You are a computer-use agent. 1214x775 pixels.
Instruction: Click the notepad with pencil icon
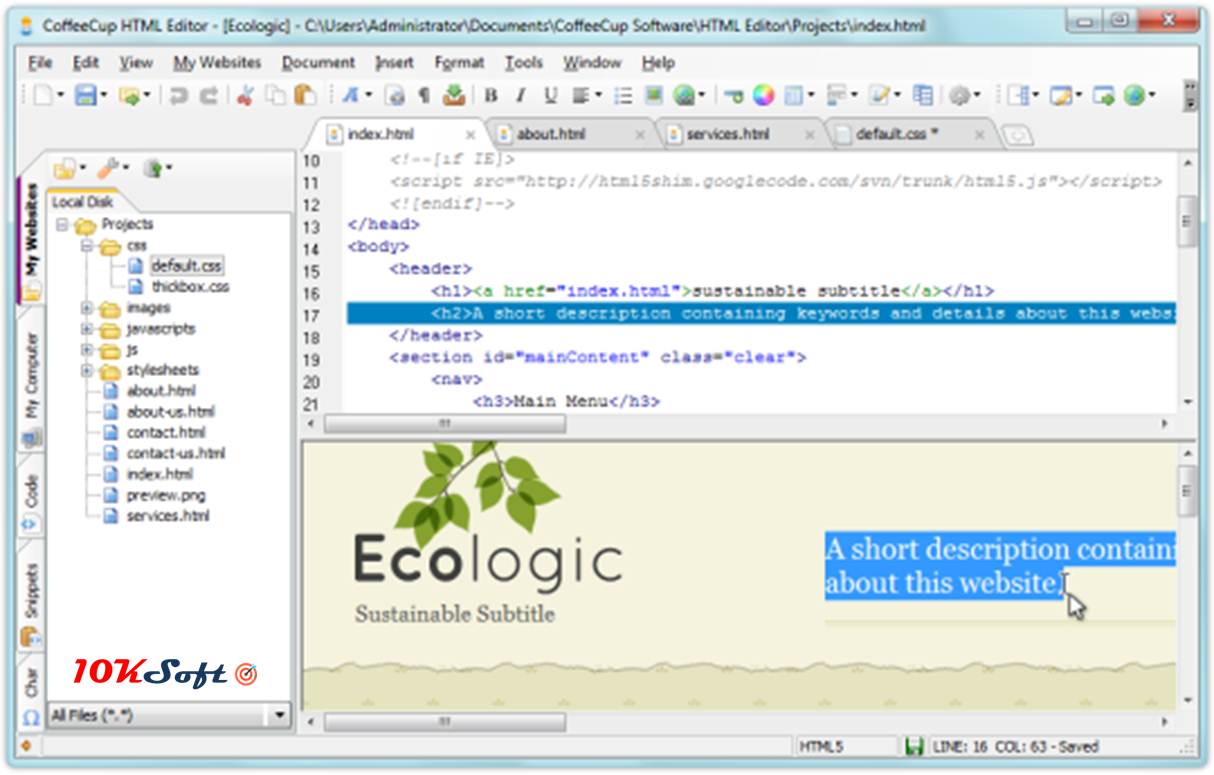879,95
